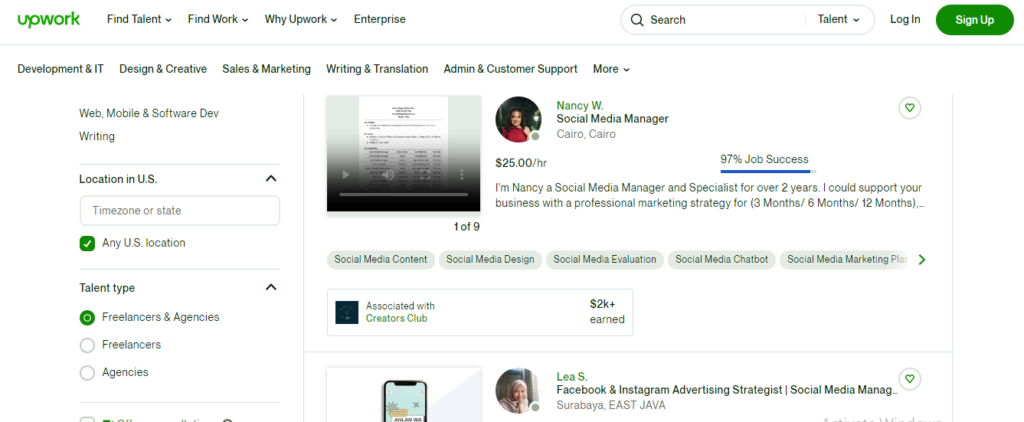Click Nancy's Social Media Manager title
The image size is (1024, 422).
tap(613, 119)
